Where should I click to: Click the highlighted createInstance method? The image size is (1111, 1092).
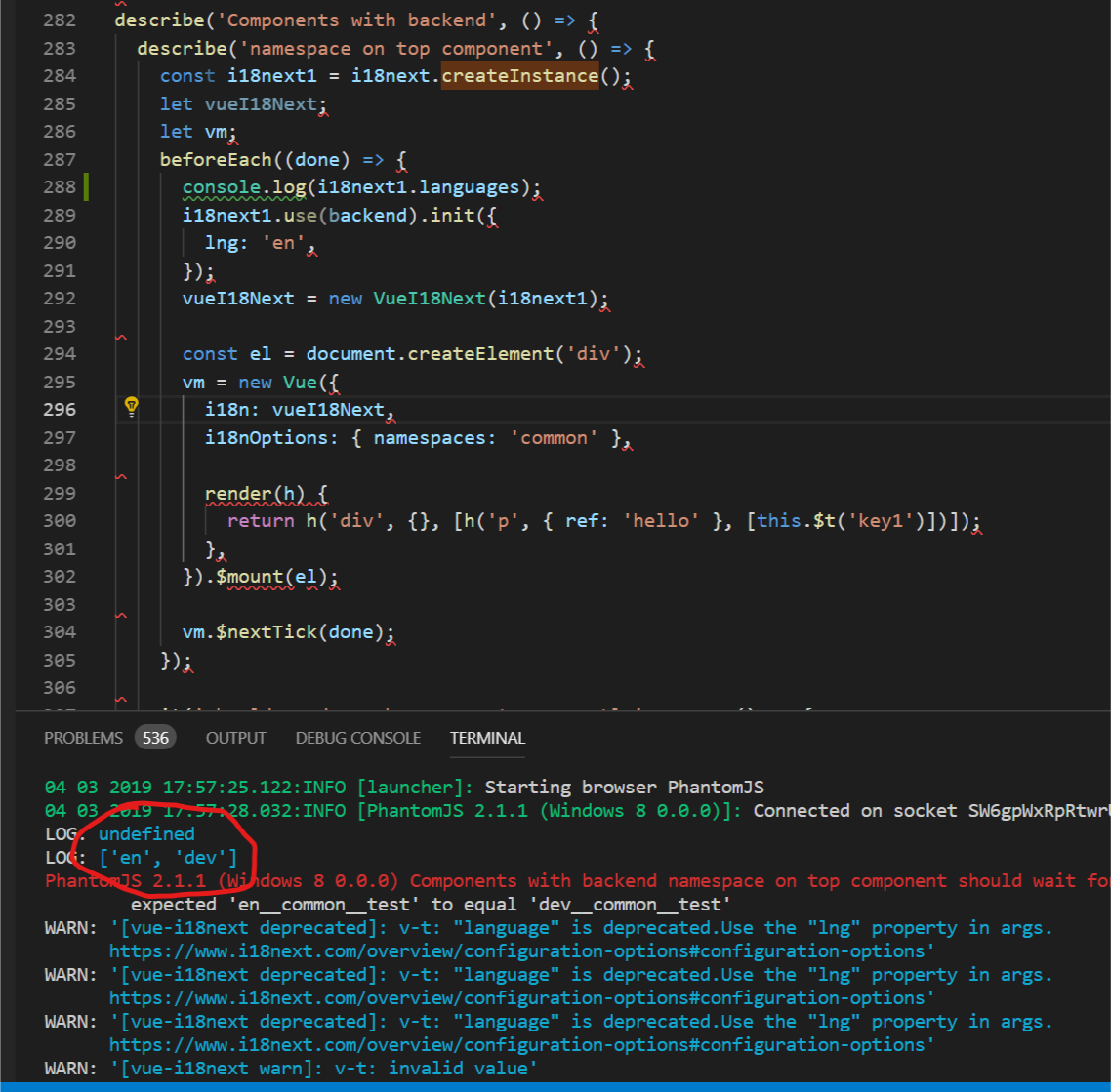[520, 76]
